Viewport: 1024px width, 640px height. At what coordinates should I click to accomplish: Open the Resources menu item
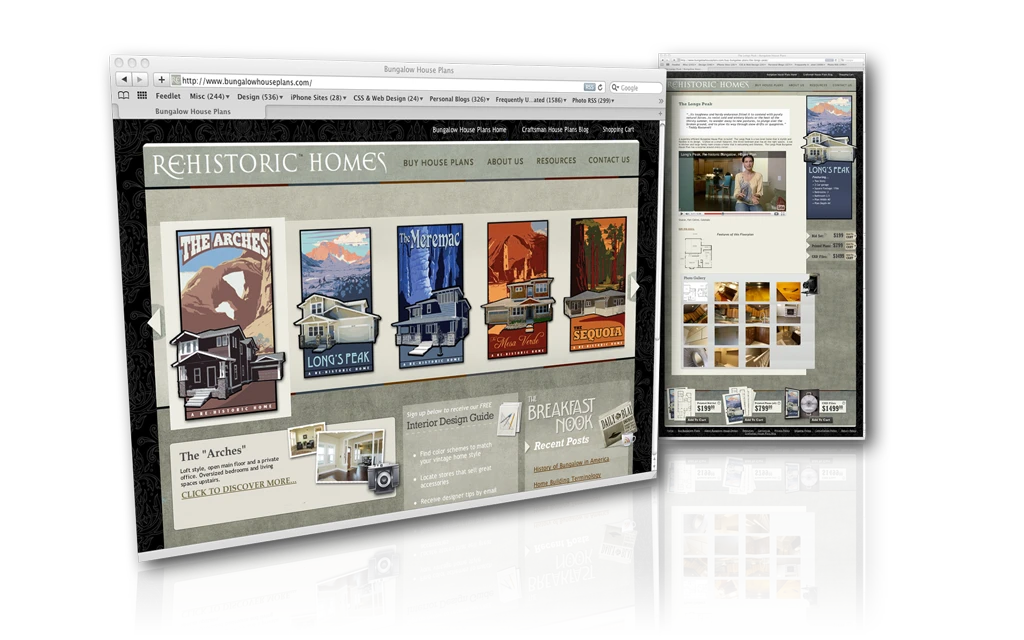556,160
